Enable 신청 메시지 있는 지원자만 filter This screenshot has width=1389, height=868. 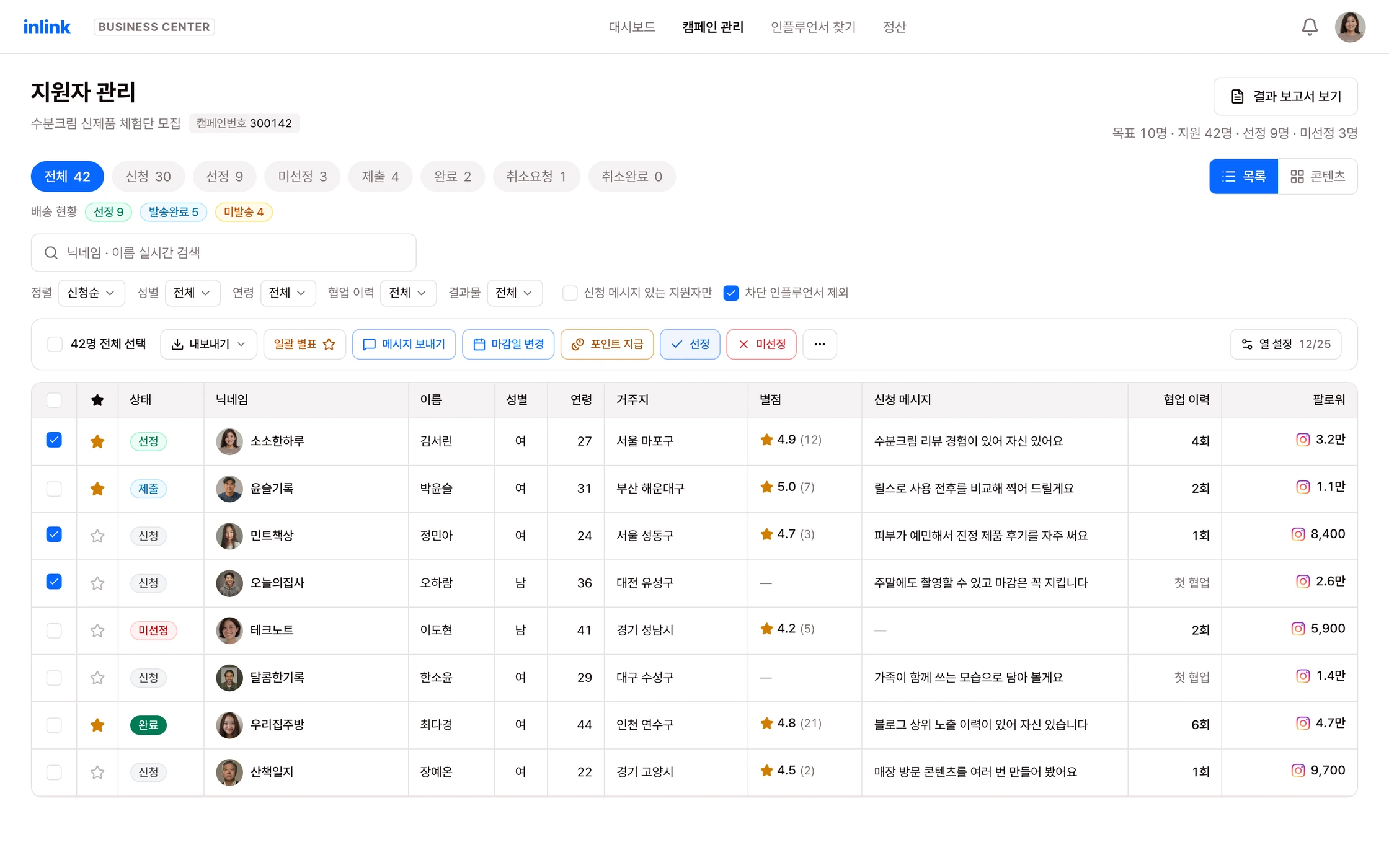pyautogui.click(x=570, y=293)
